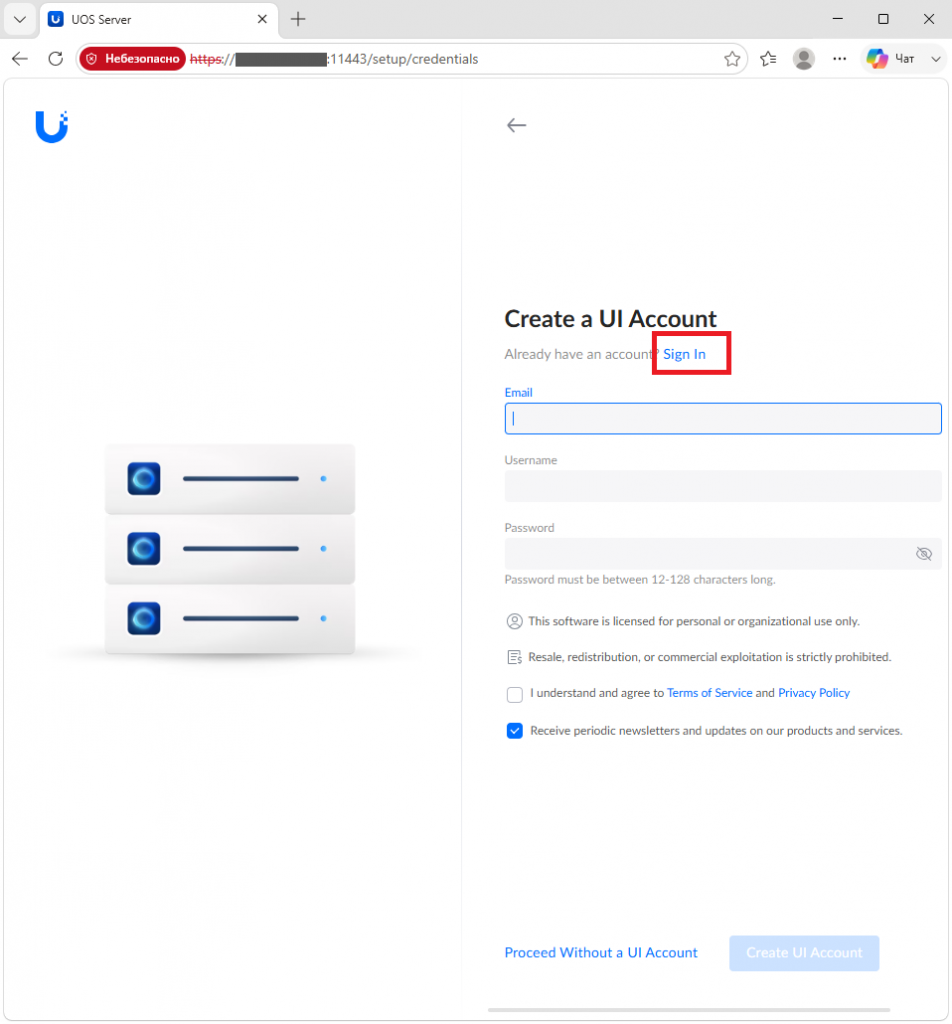Open the browser profile avatar
The width and height of the screenshot is (952, 1024).
pos(804,59)
